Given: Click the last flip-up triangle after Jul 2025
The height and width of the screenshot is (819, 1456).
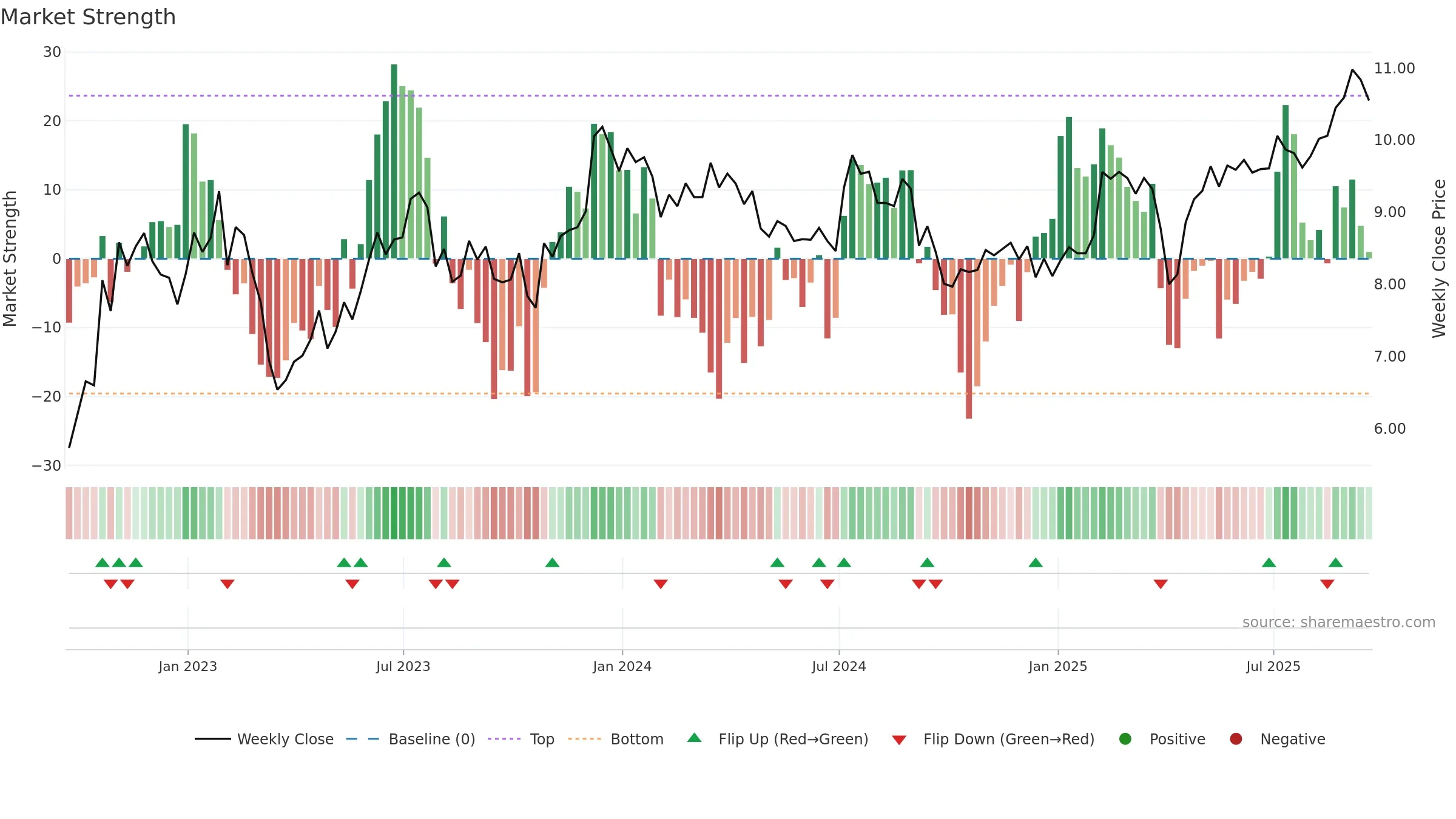Looking at the screenshot, I should coord(1335,562).
